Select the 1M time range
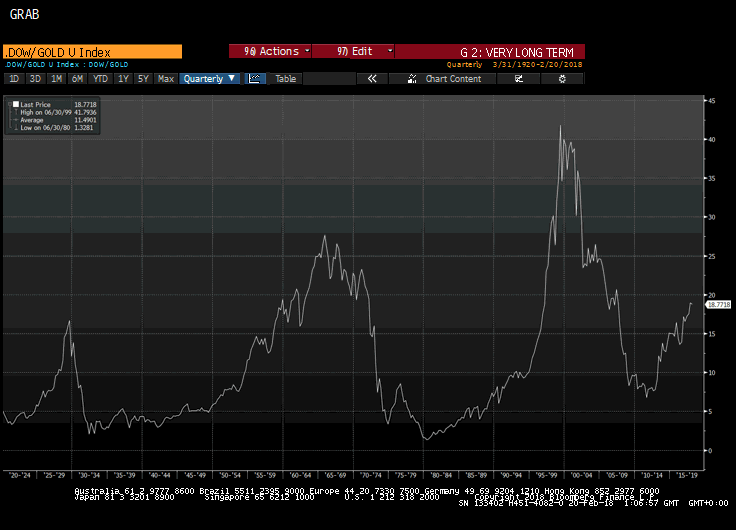The width and height of the screenshot is (736, 530). click(x=56, y=79)
